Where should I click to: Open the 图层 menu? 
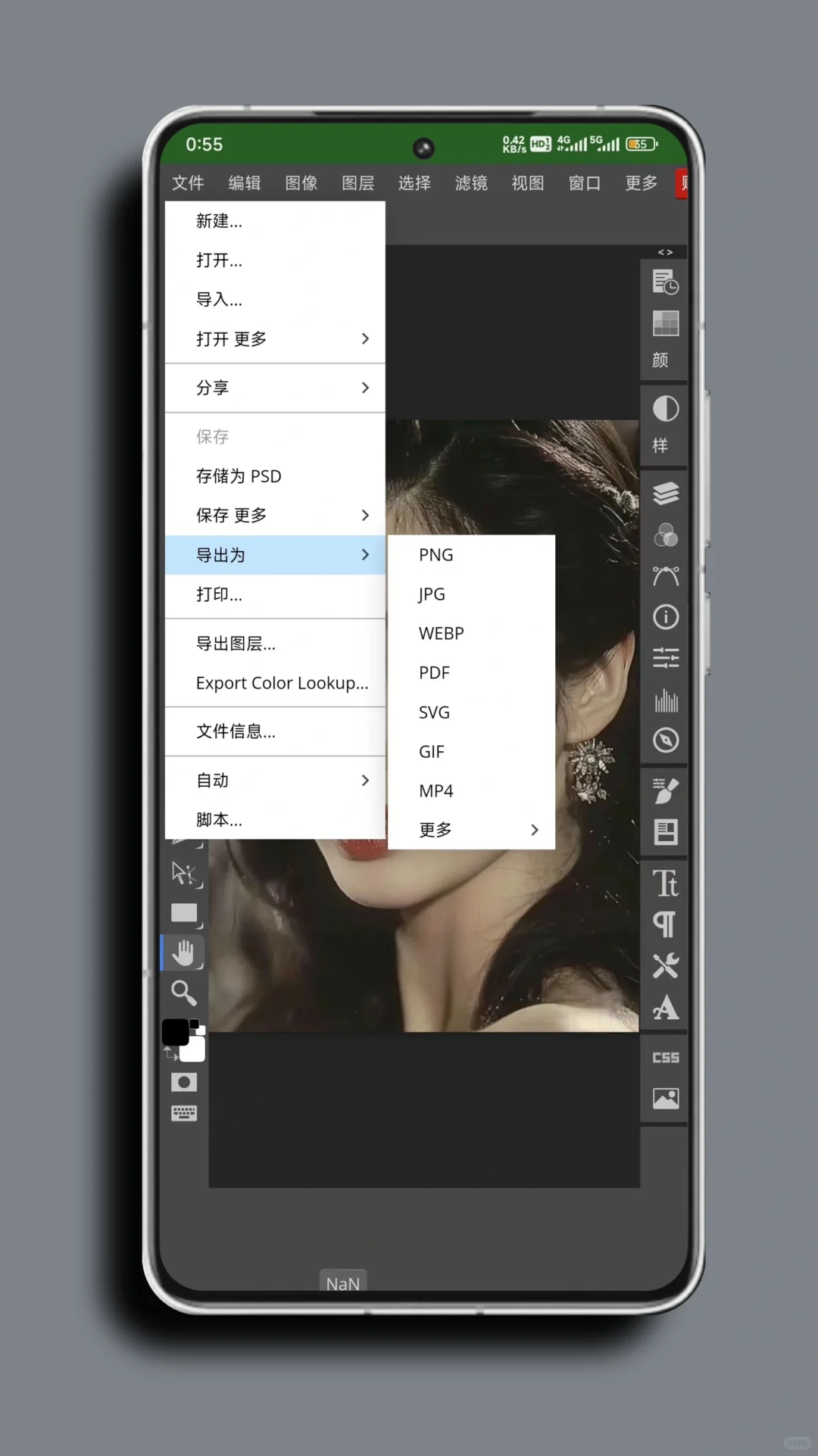point(357,183)
